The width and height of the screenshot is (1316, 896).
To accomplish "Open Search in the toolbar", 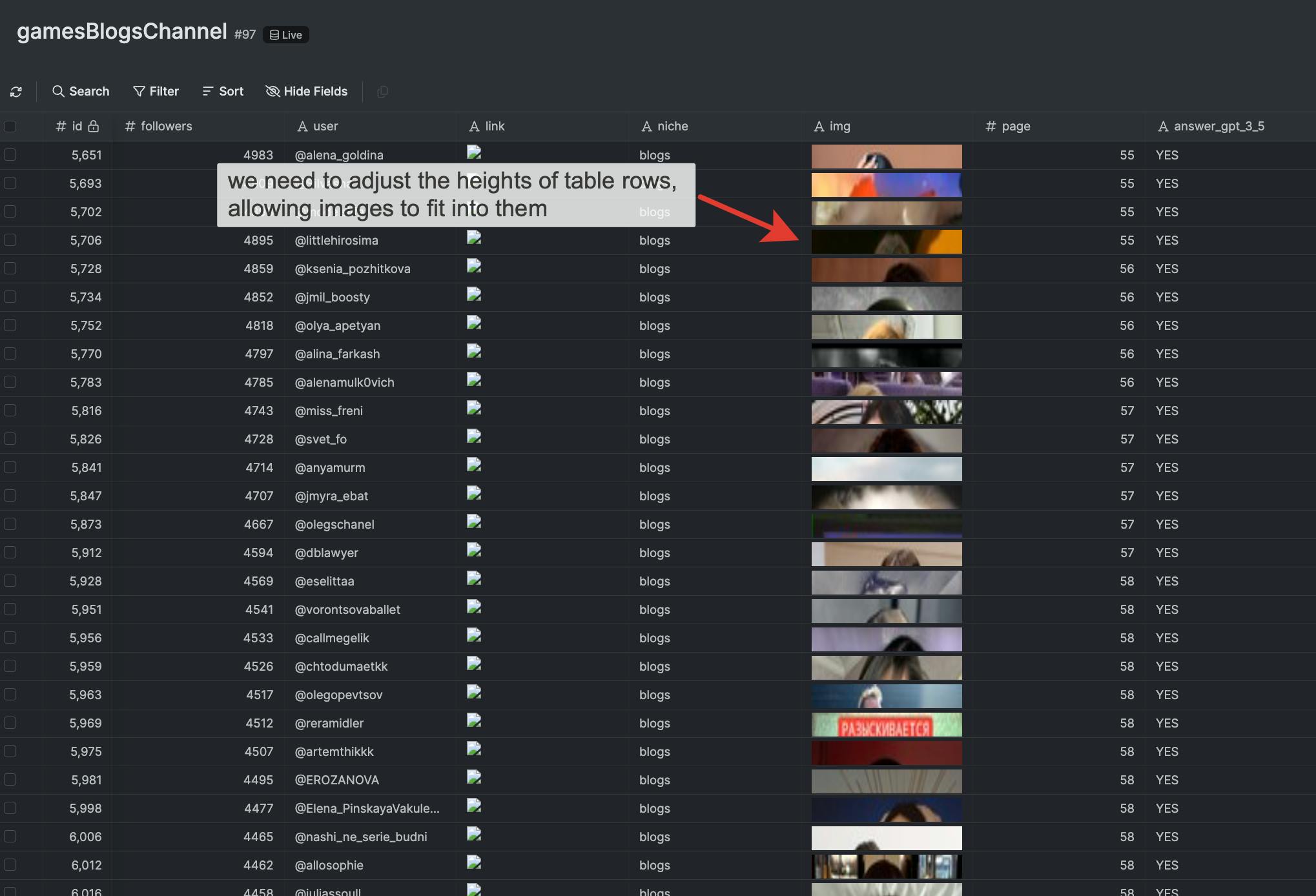I will (x=81, y=92).
